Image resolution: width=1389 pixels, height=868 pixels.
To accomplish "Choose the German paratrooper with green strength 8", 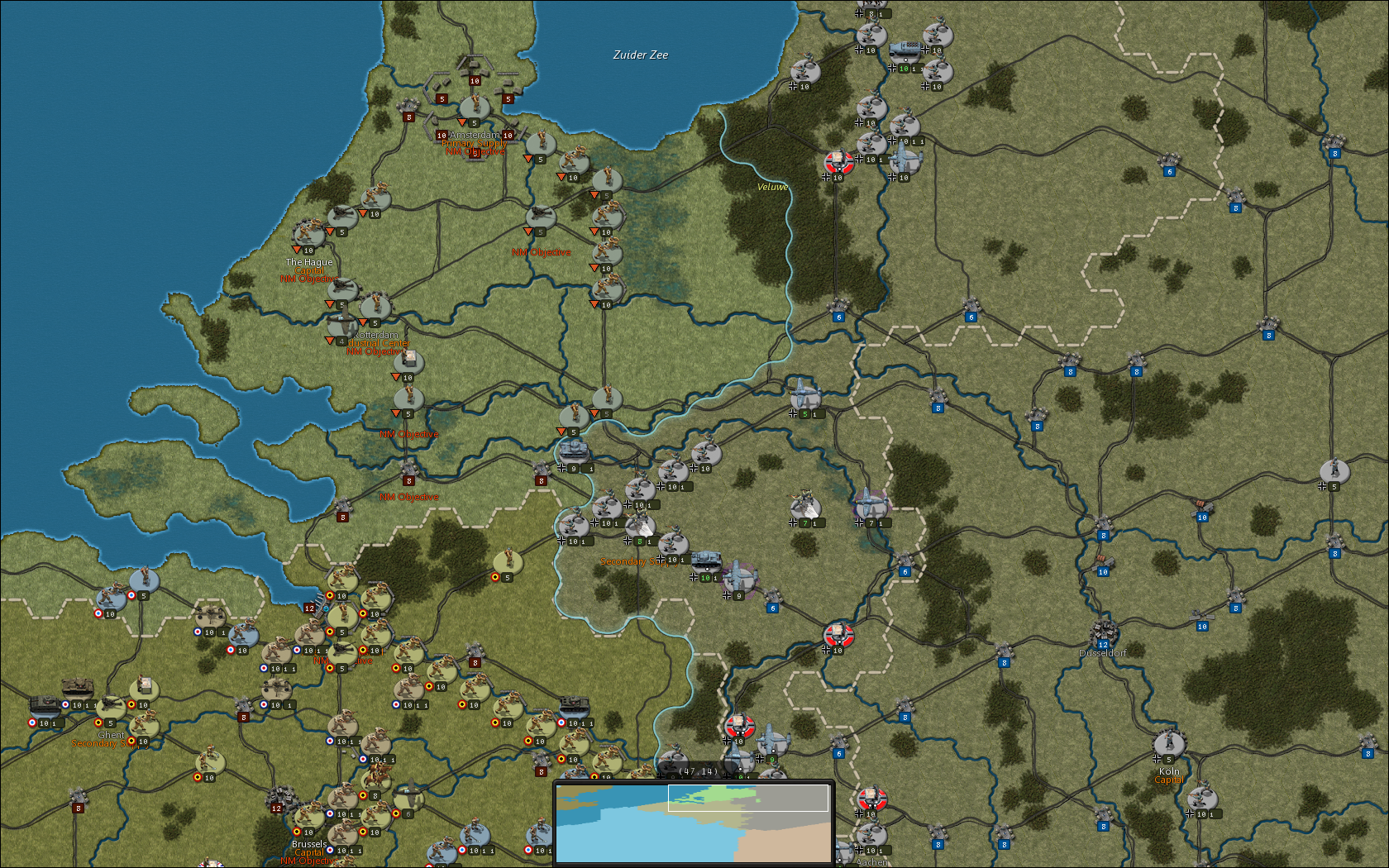I will click(x=640, y=525).
